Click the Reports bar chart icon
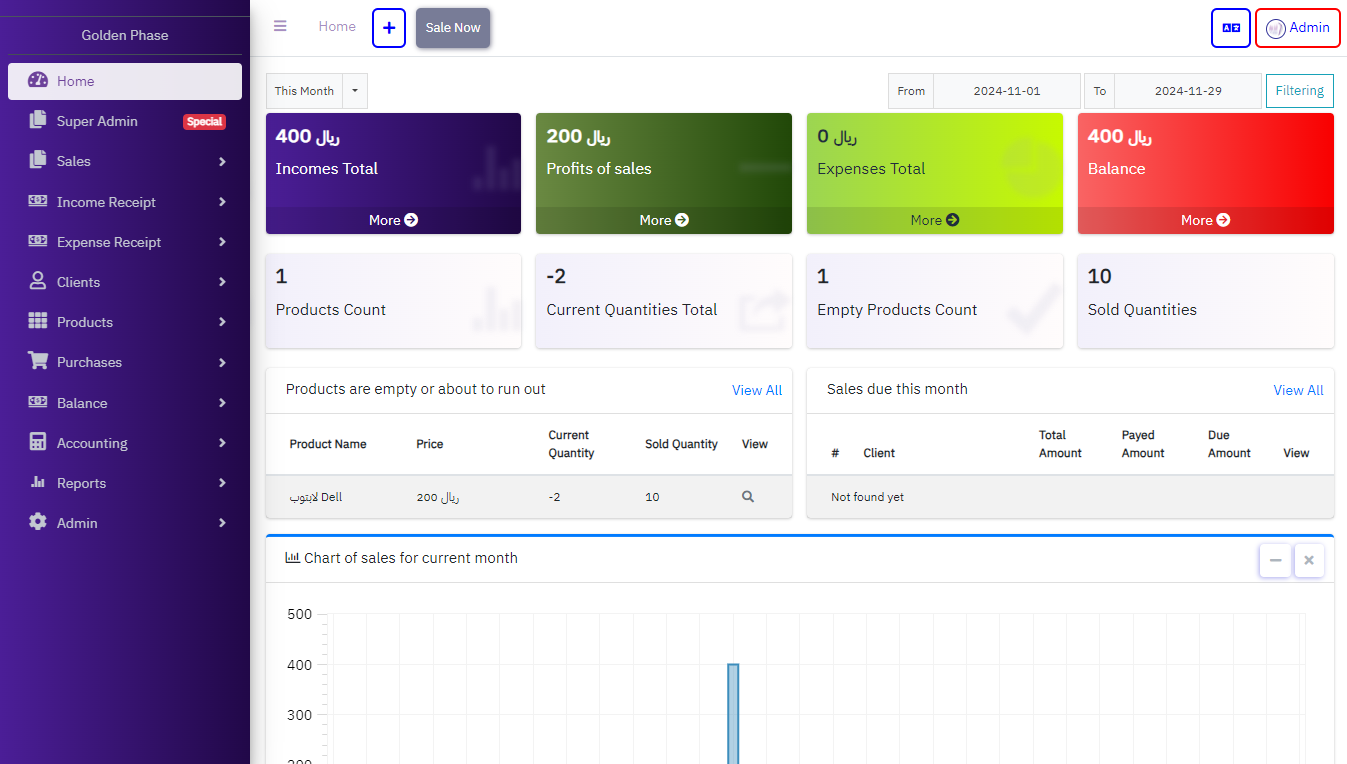Viewport: 1347px width, 764px height. point(38,482)
